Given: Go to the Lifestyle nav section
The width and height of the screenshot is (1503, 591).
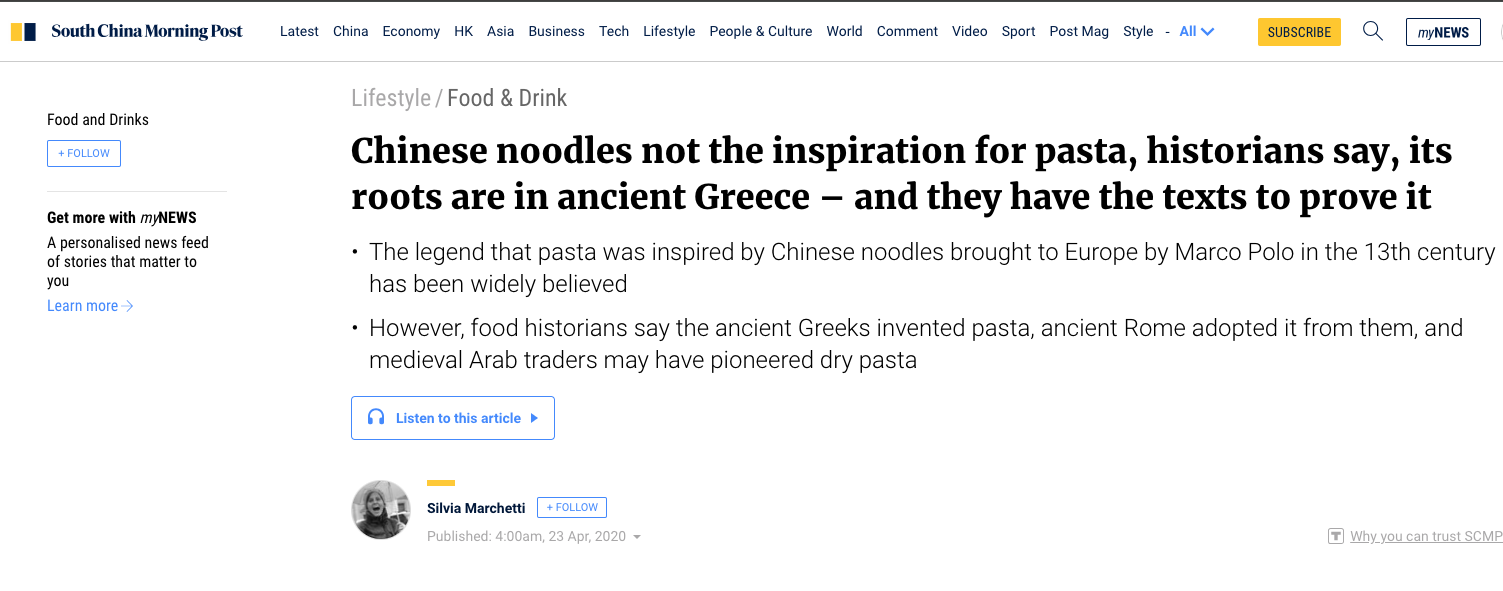Looking at the screenshot, I should tap(669, 31).
